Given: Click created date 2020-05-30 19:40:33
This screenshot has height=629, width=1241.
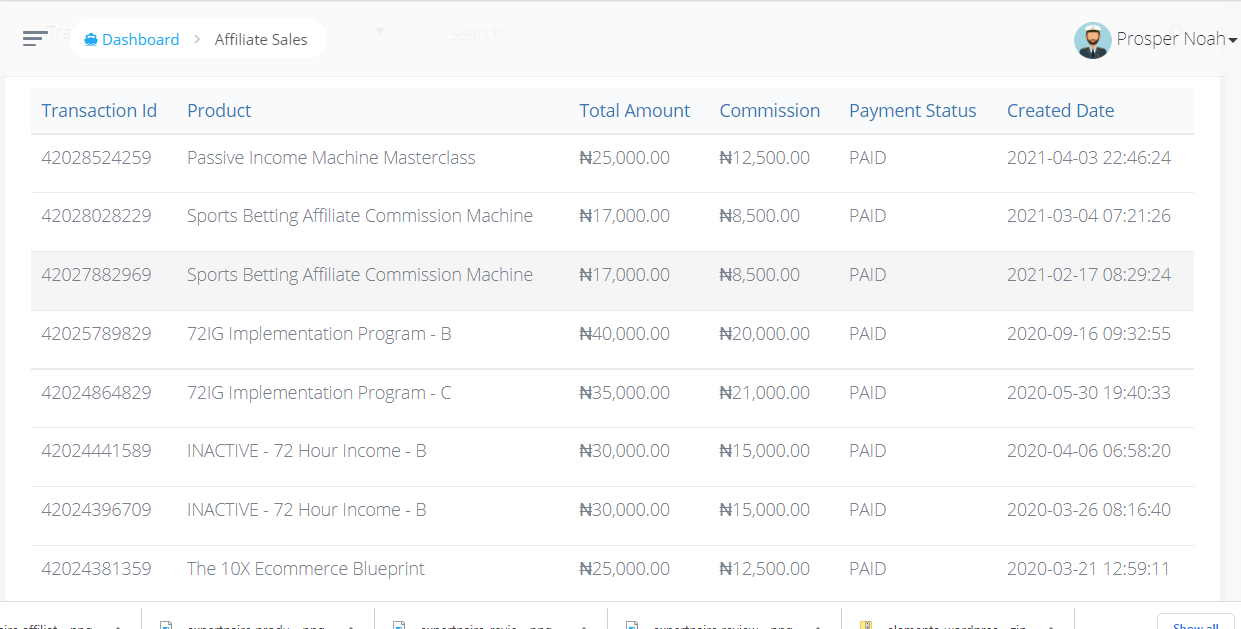Looking at the screenshot, I should (1089, 393).
